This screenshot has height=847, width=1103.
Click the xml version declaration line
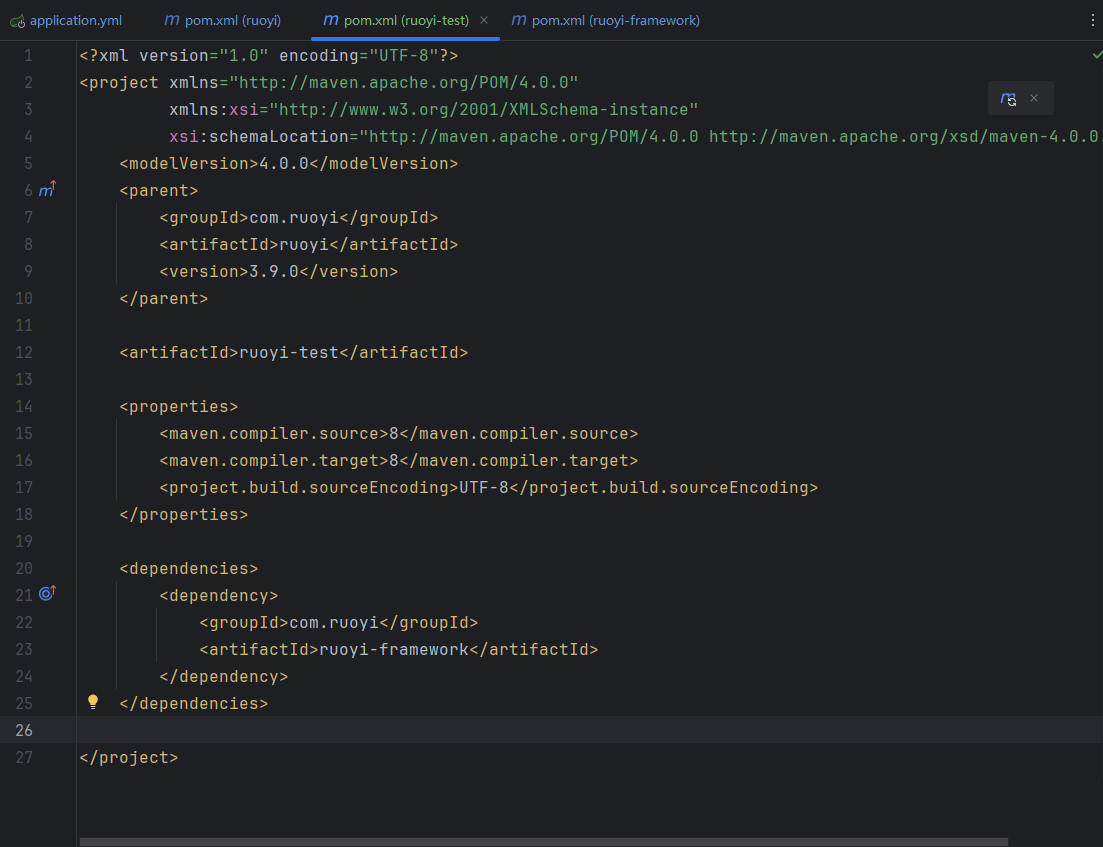click(x=269, y=56)
